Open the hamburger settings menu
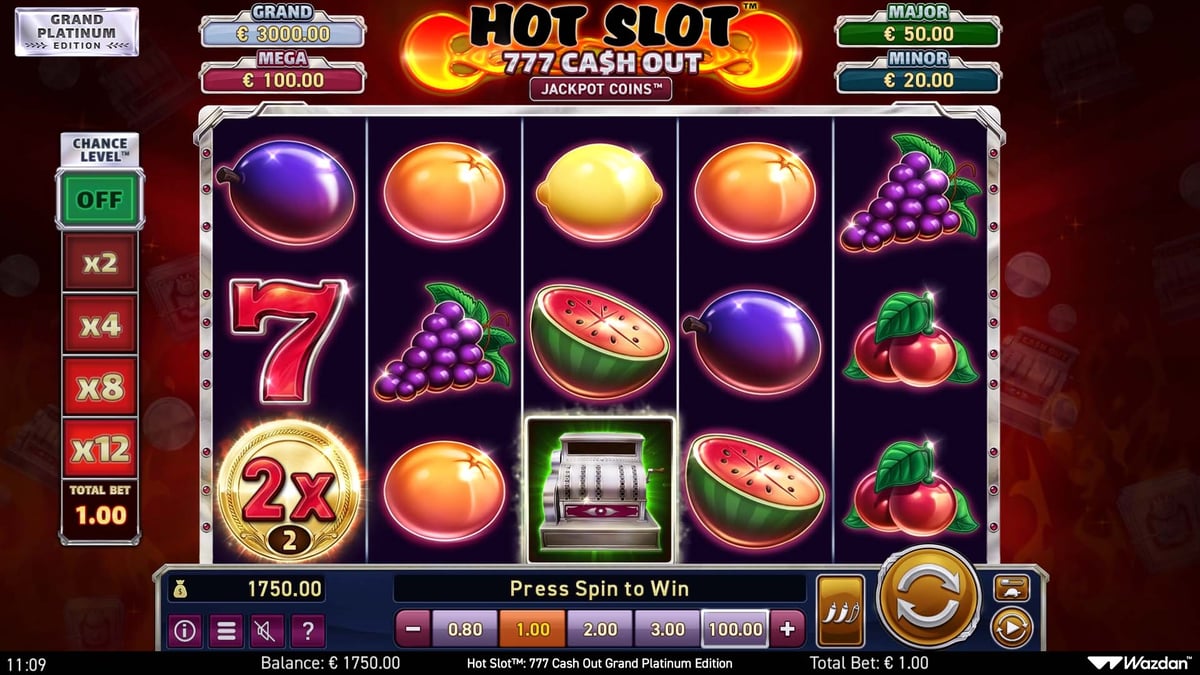 tap(227, 630)
